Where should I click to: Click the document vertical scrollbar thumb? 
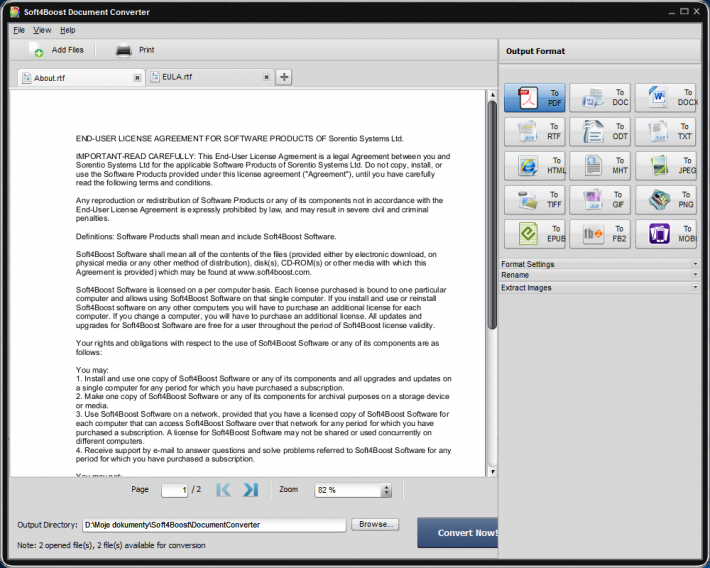(492, 215)
